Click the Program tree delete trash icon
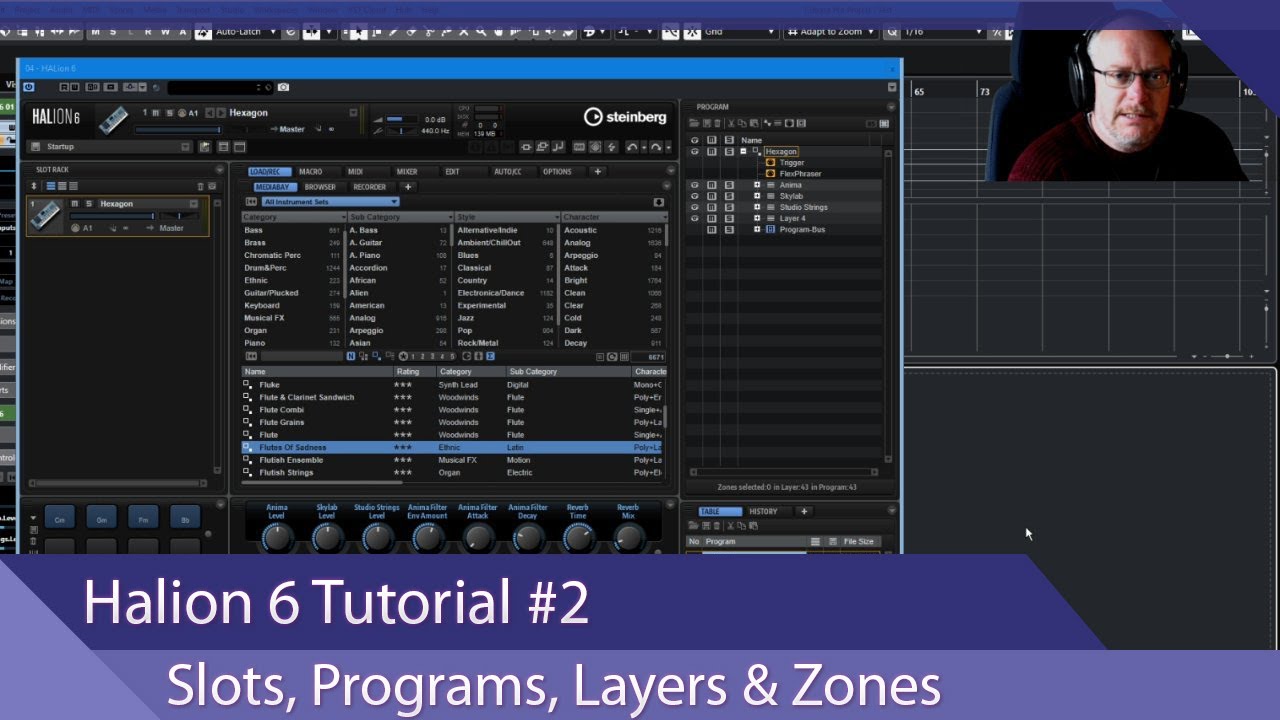 (717, 123)
